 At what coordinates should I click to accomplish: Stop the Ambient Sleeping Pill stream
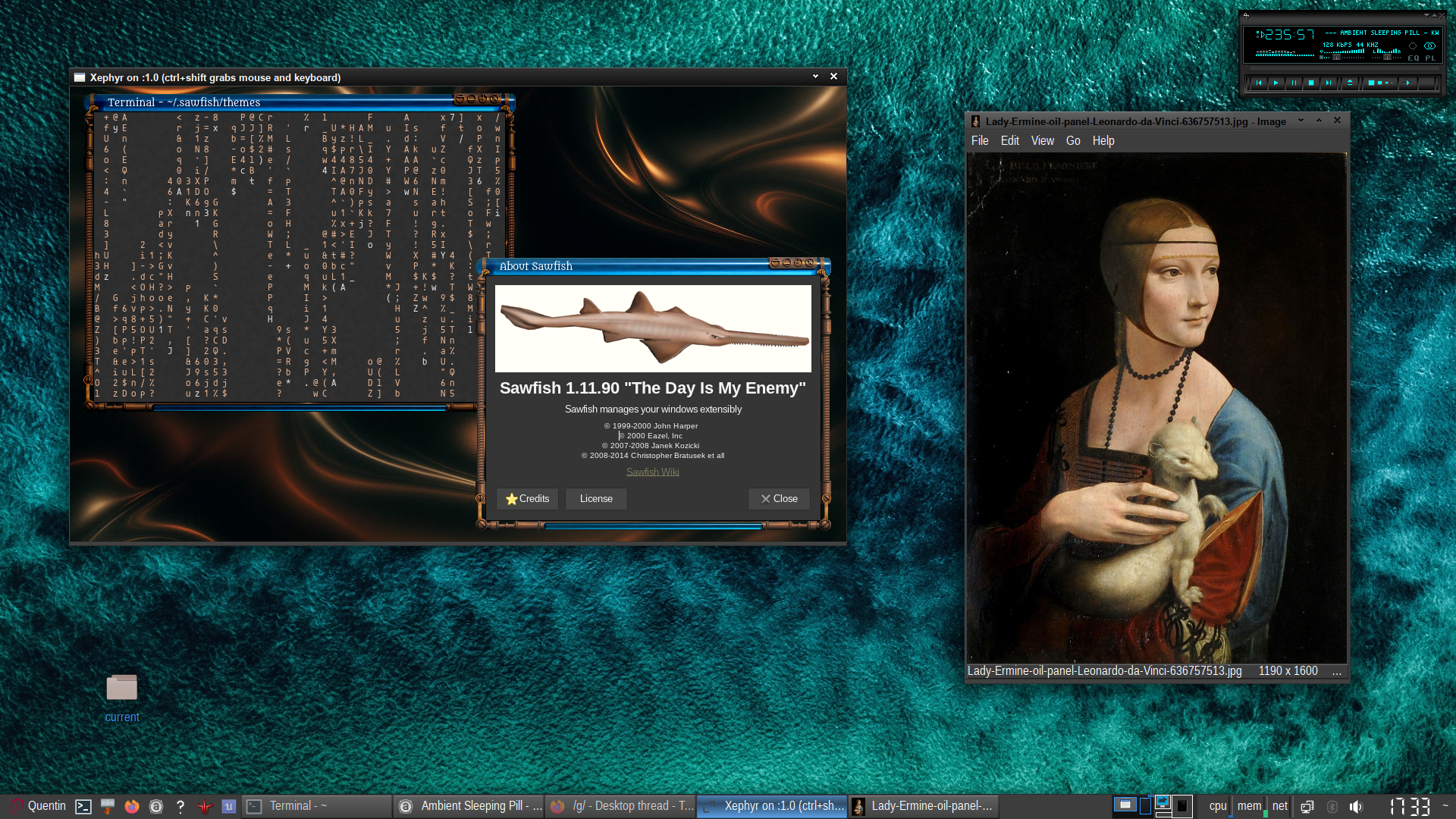tap(1311, 83)
